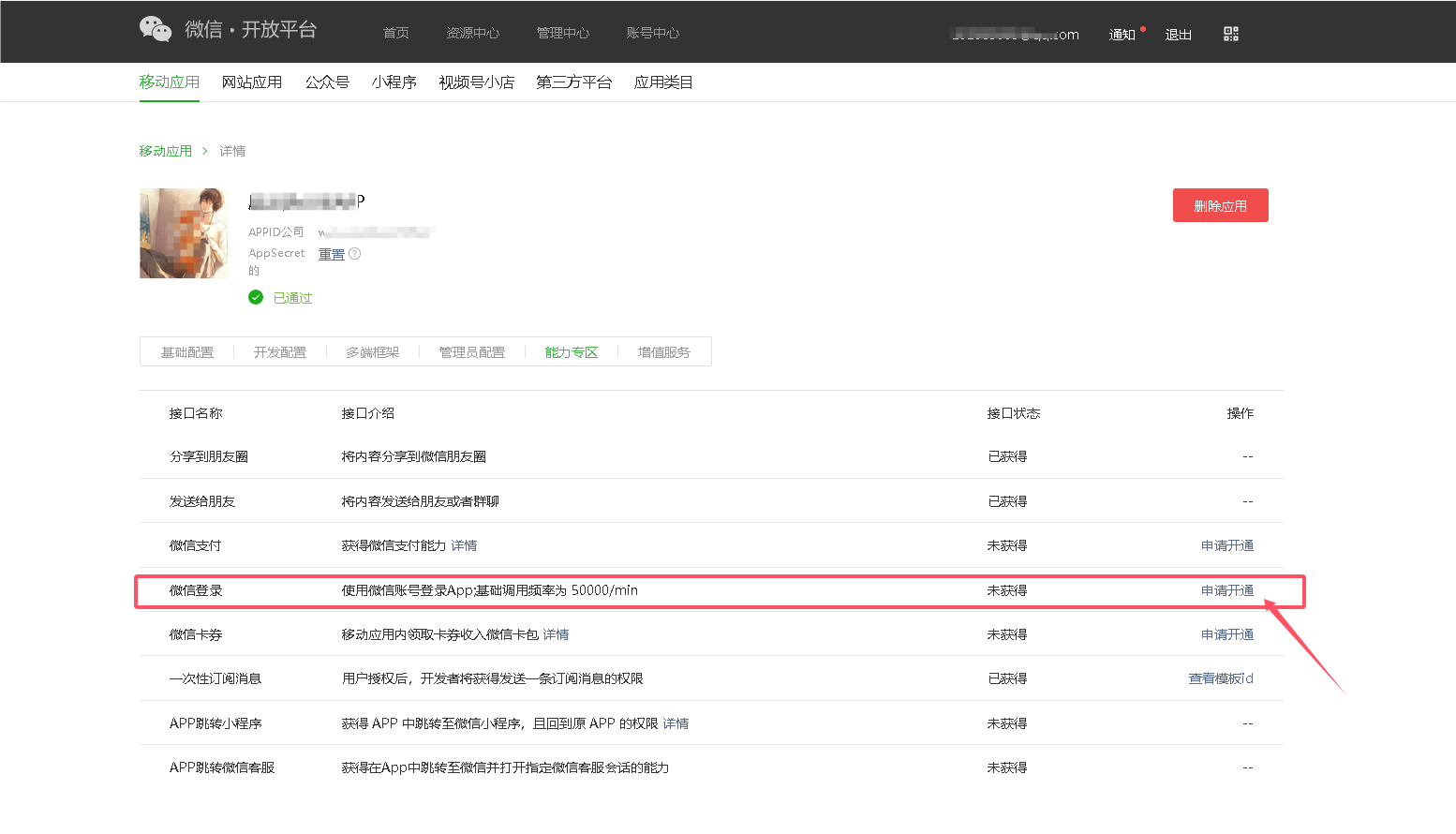This screenshot has width=1456, height=834.
Task: Click 申请开通 for 微信登录
Action: click(1227, 590)
